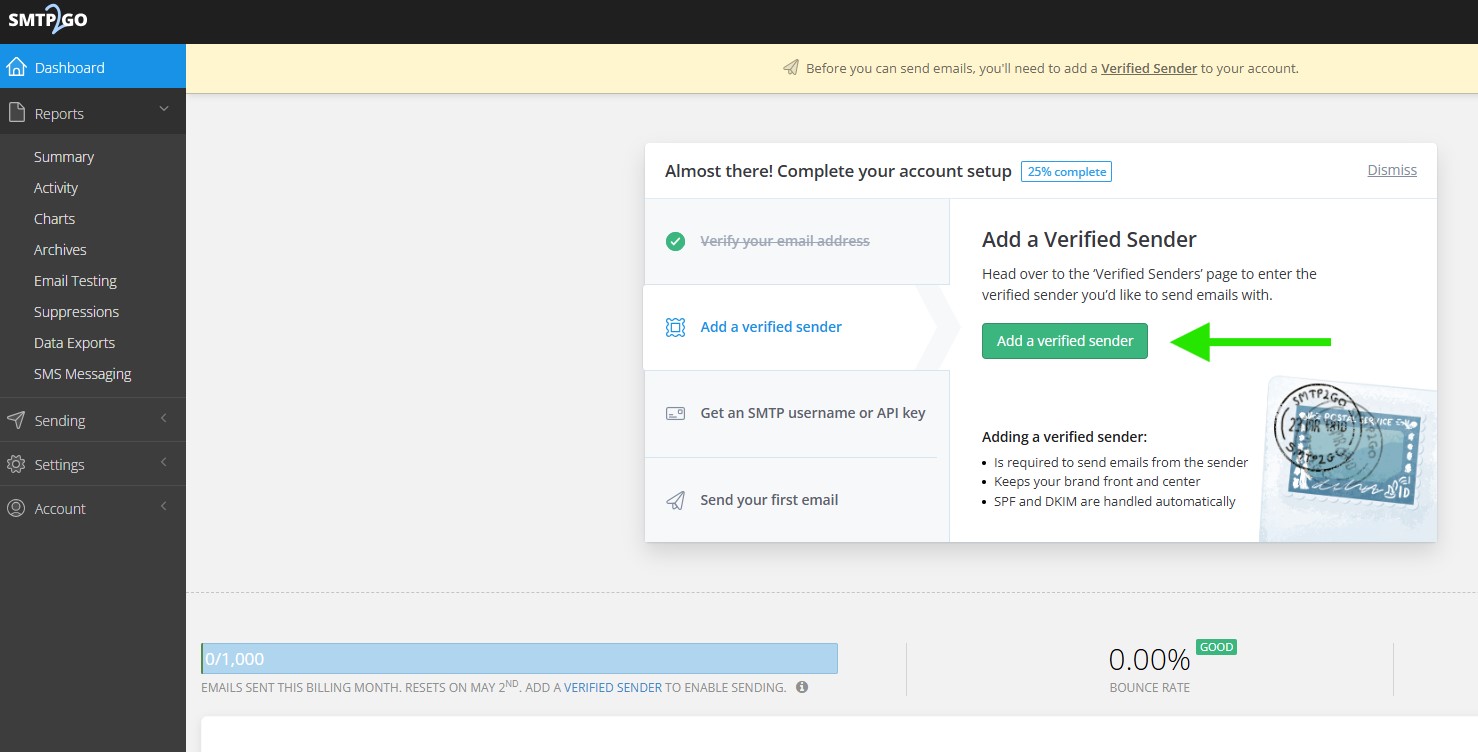Click the SMTP2GO logo
This screenshot has height=752, width=1478.
[47, 20]
